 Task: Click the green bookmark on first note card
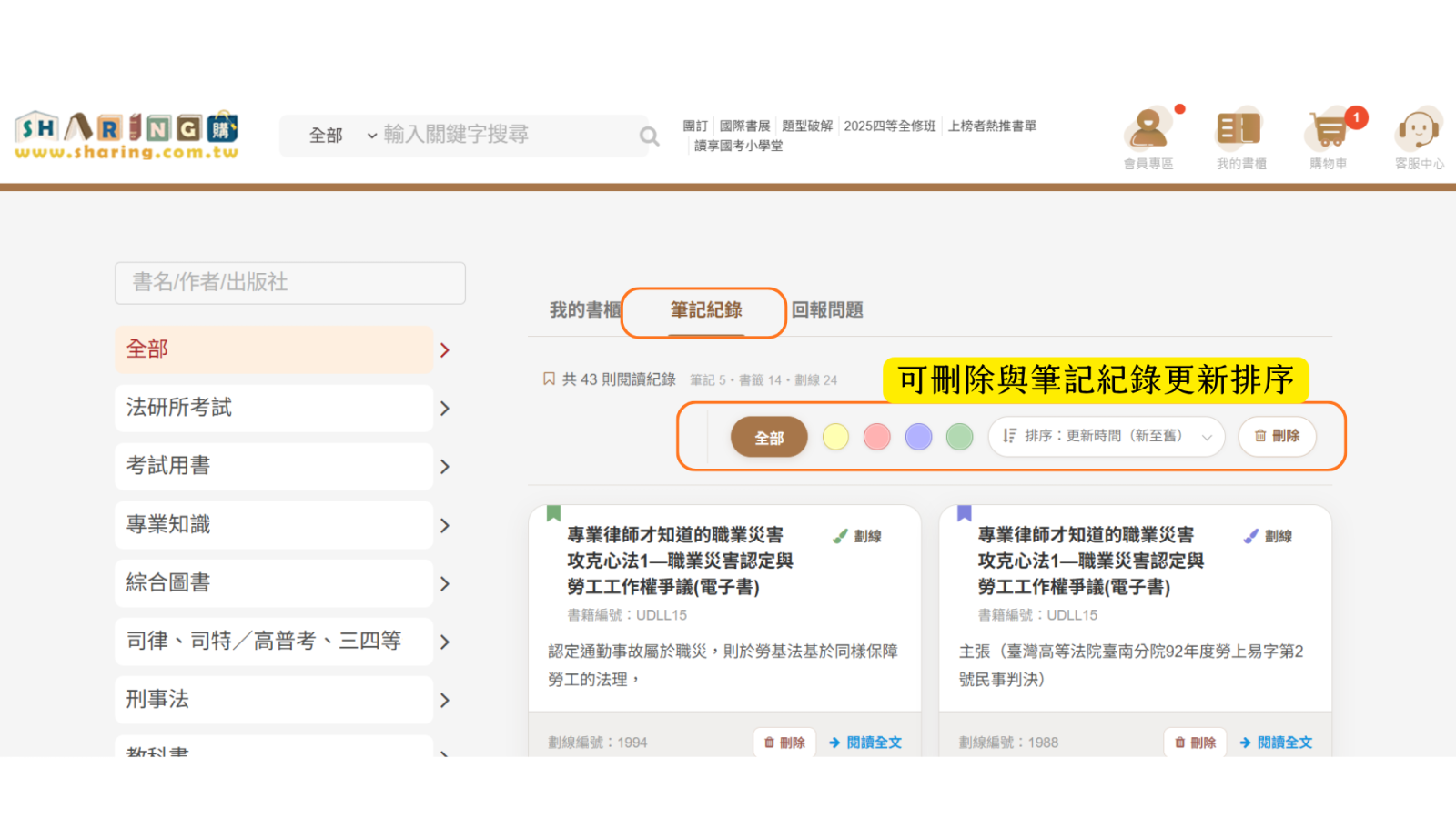553,513
